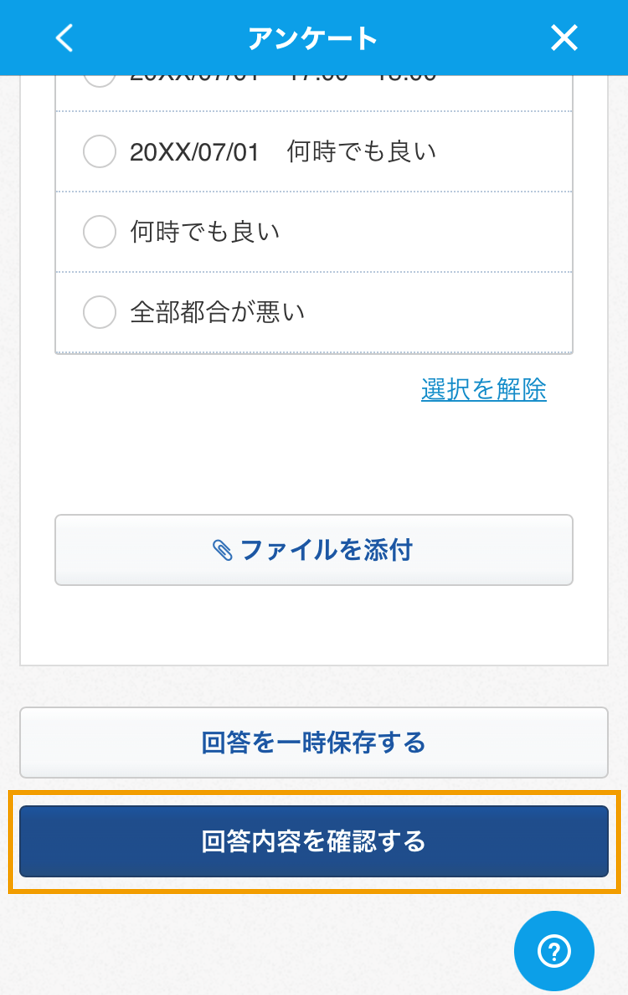Save temporarily with 回答を一時保存する

(x=314, y=742)
